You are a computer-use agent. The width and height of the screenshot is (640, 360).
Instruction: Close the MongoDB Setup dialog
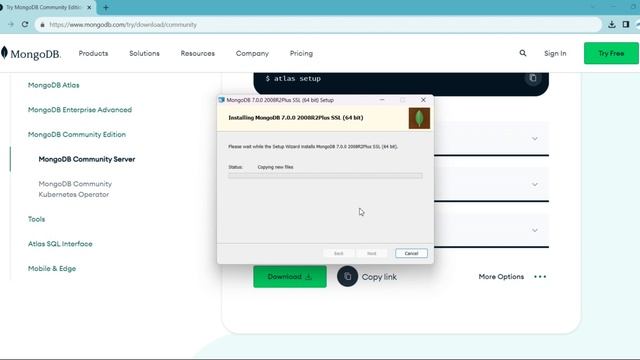coord(423,100)
